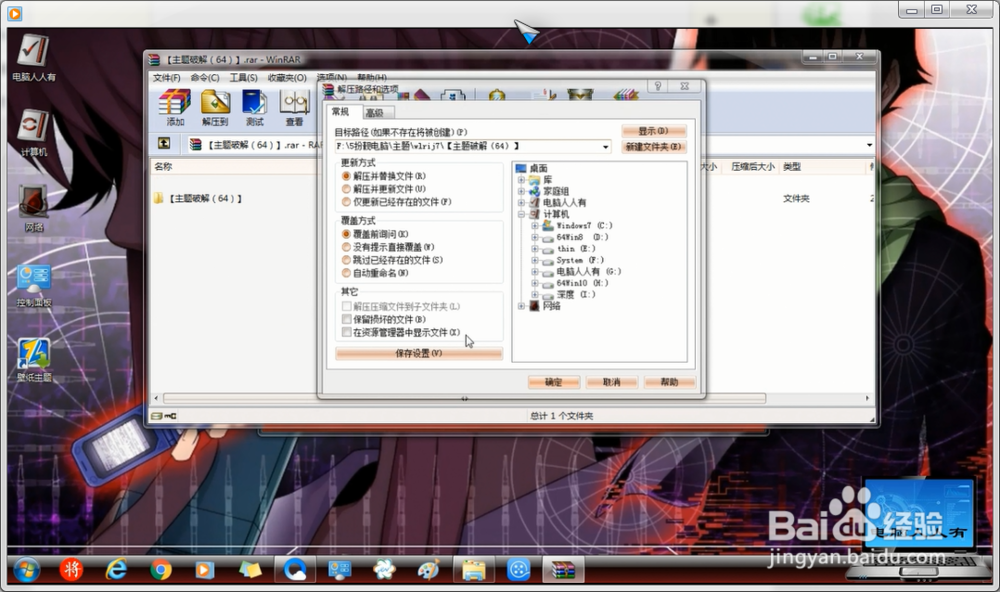This screenshot has width=1000, height=592.
Task: Expand the System (F:) drive node
Action: point(534,260)
